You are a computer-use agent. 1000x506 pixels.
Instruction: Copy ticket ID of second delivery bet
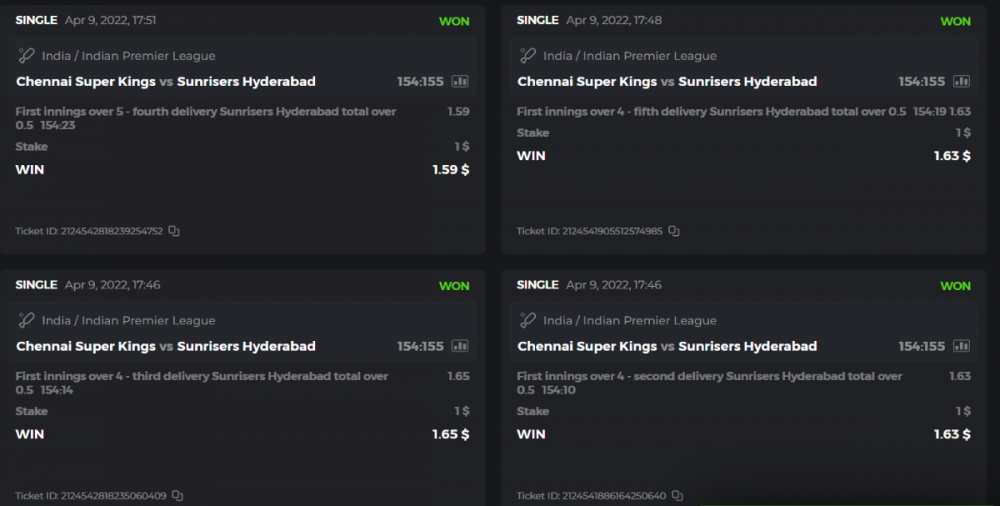[677, 496]
